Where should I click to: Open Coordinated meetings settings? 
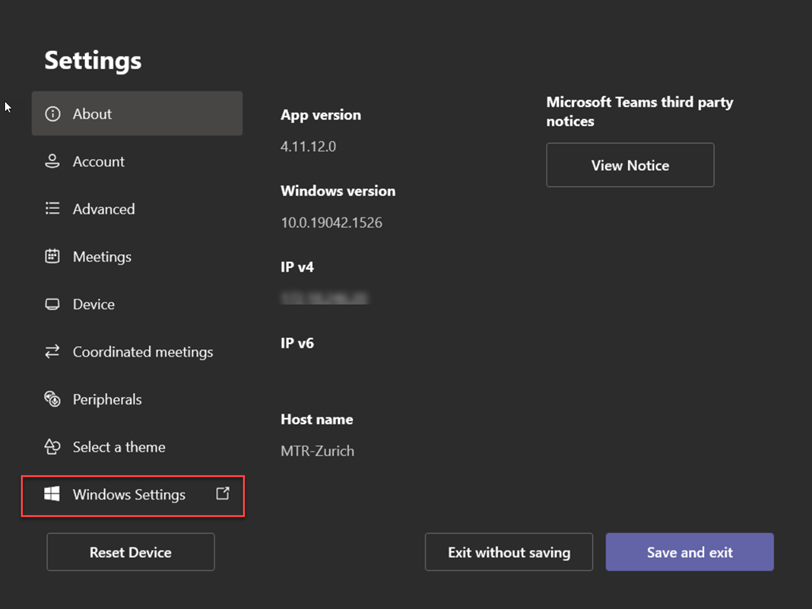(142, 352)
